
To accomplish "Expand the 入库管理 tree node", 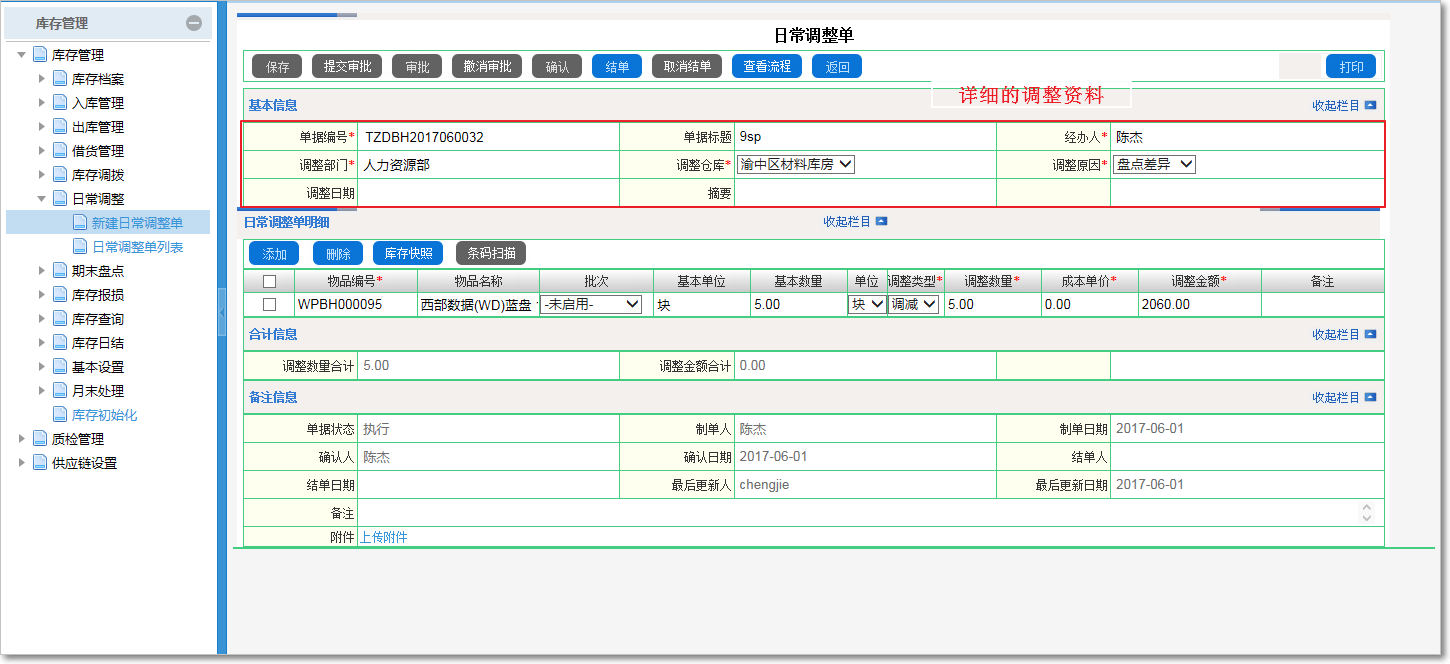I will click(x=42, y=103).
